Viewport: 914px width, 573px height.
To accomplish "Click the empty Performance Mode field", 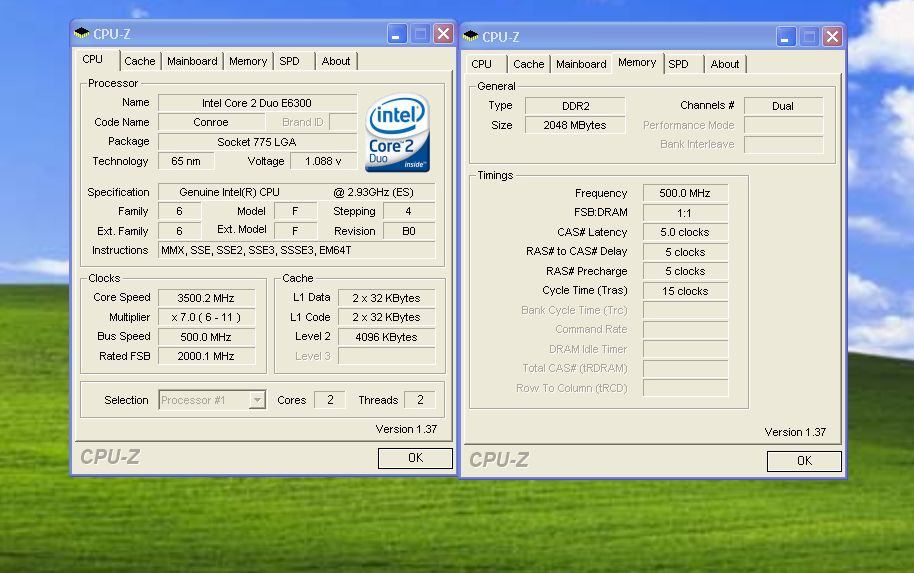I will [x=783, y=125].
